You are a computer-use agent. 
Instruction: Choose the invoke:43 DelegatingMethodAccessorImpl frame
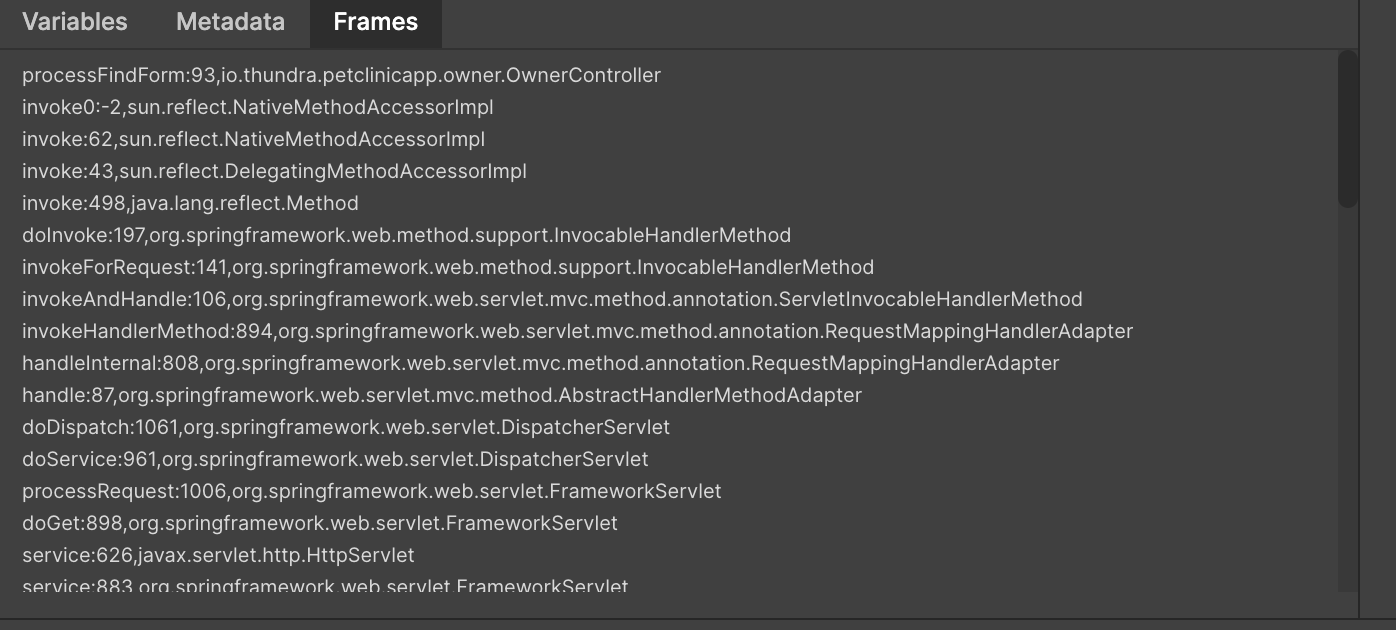[274, 171]
